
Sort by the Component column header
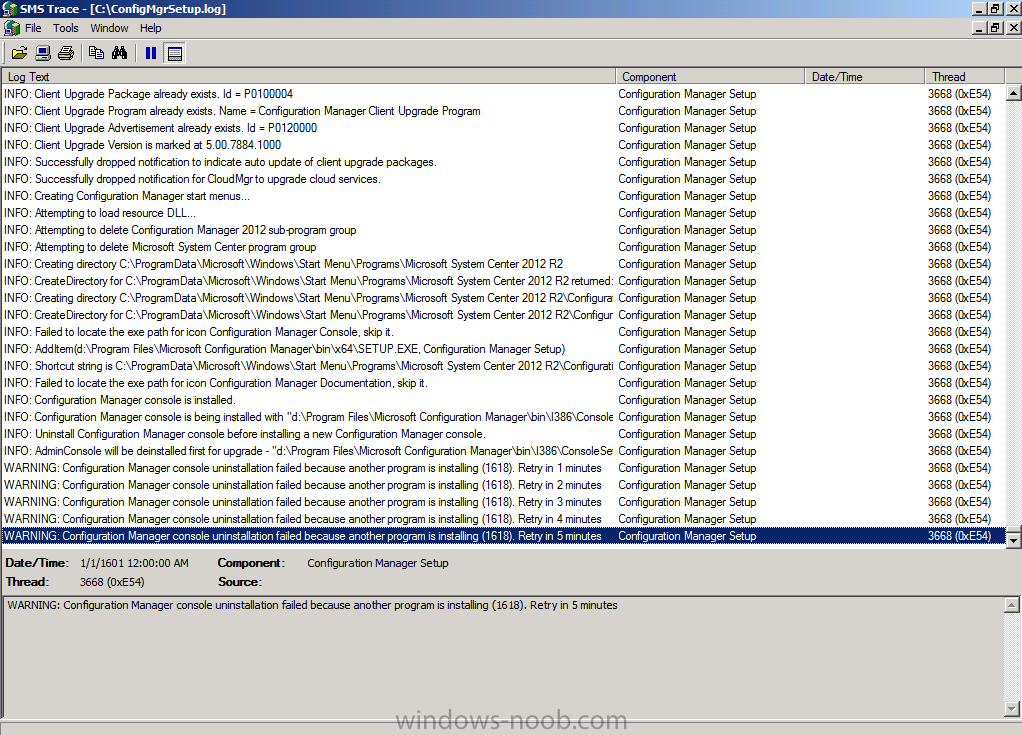click(x=710, y=76)
